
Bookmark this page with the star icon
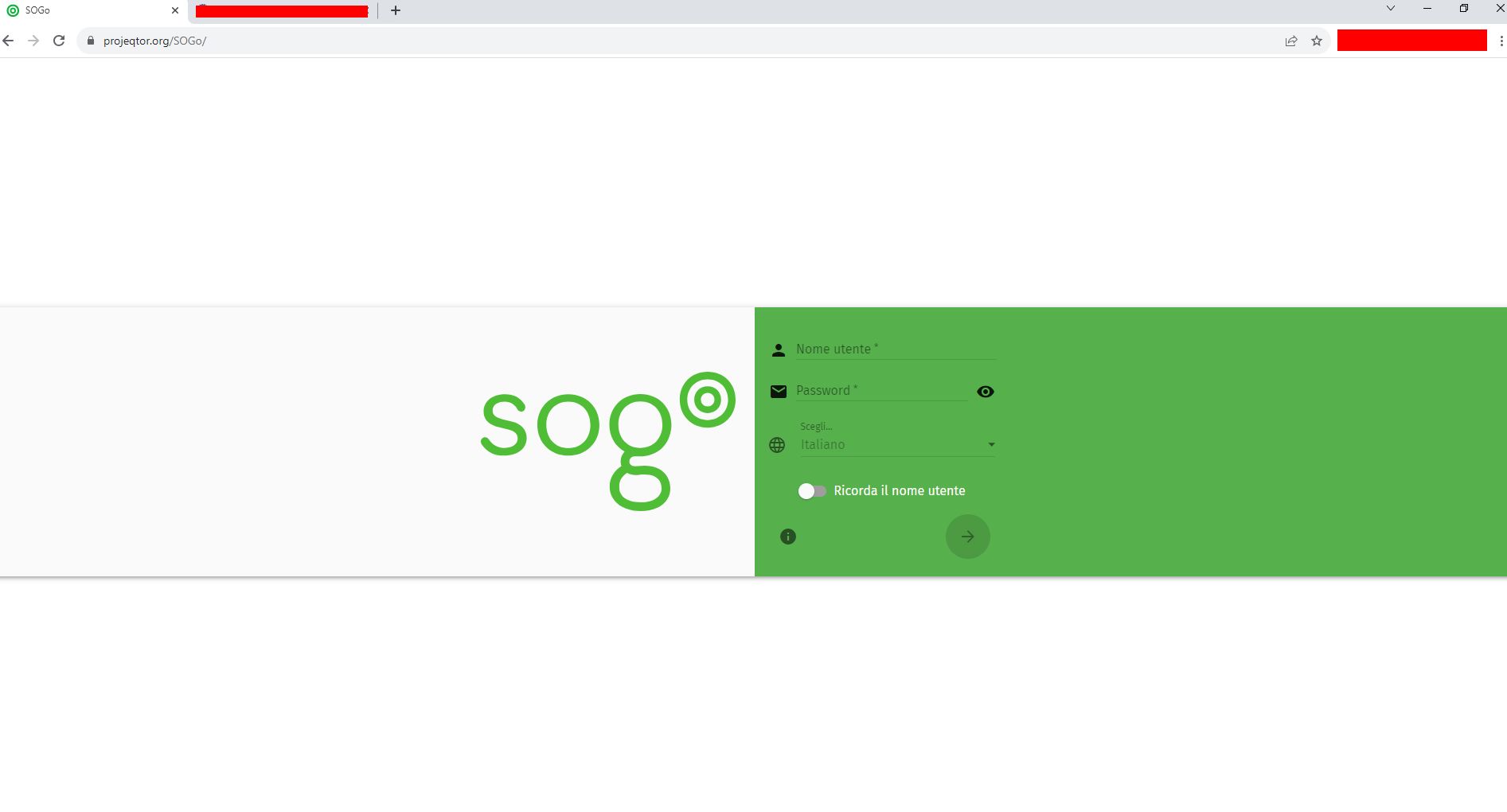[x=1317, y=41]
